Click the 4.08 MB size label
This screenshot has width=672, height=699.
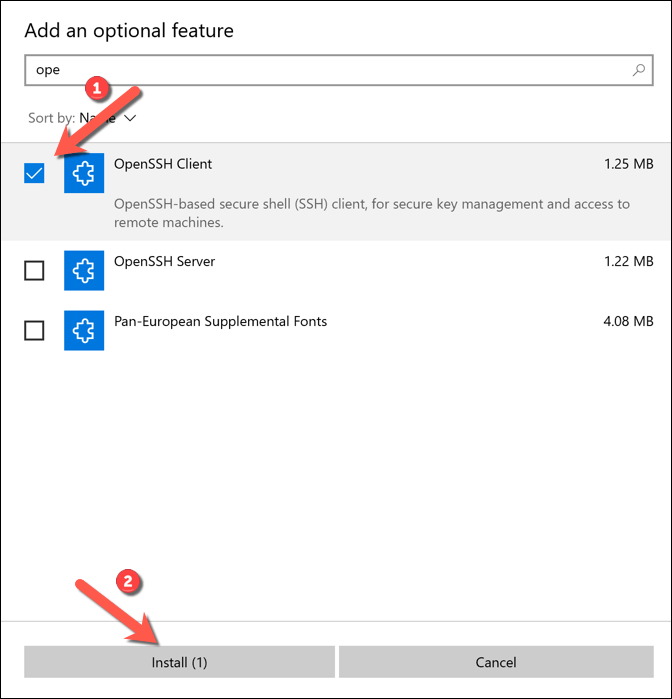coord(629,322)
